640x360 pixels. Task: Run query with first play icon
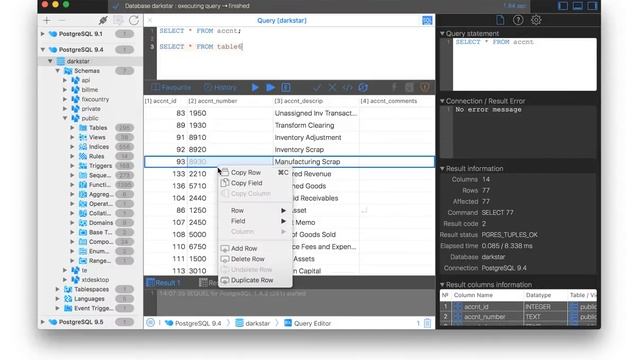click(255, 87)
